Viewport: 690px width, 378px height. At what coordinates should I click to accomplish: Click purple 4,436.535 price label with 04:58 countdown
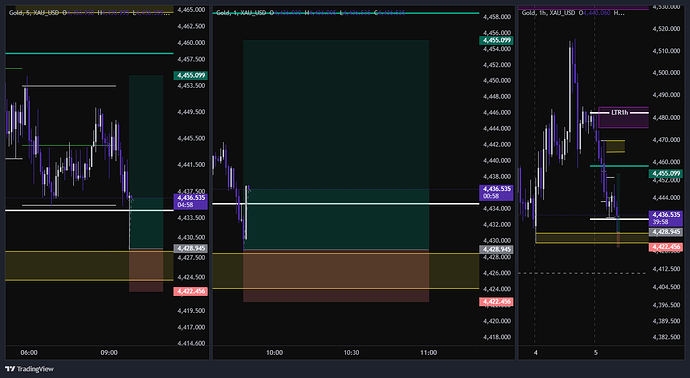click(191, 201)
